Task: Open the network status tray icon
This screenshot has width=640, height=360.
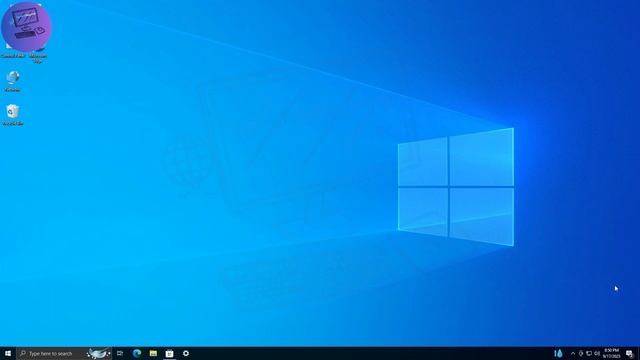Action: point(589,353)
